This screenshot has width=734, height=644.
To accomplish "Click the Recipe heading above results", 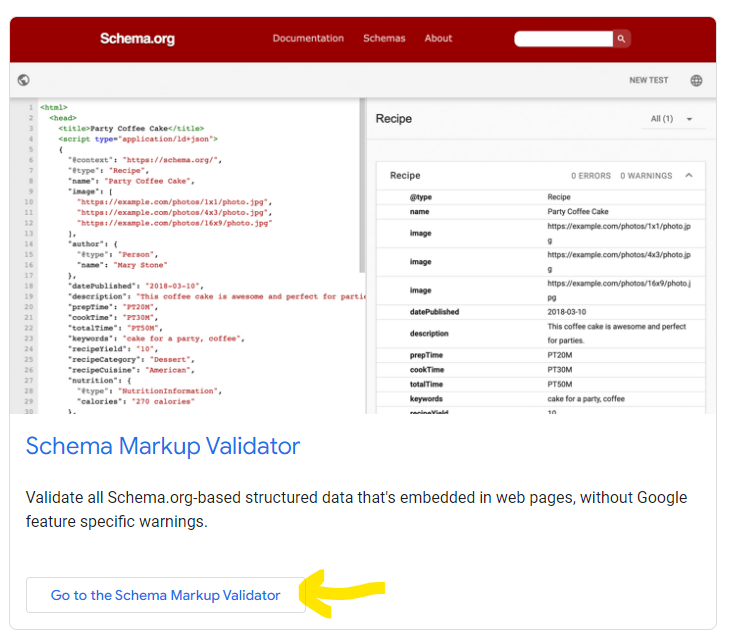I will [x=394, y=119].
